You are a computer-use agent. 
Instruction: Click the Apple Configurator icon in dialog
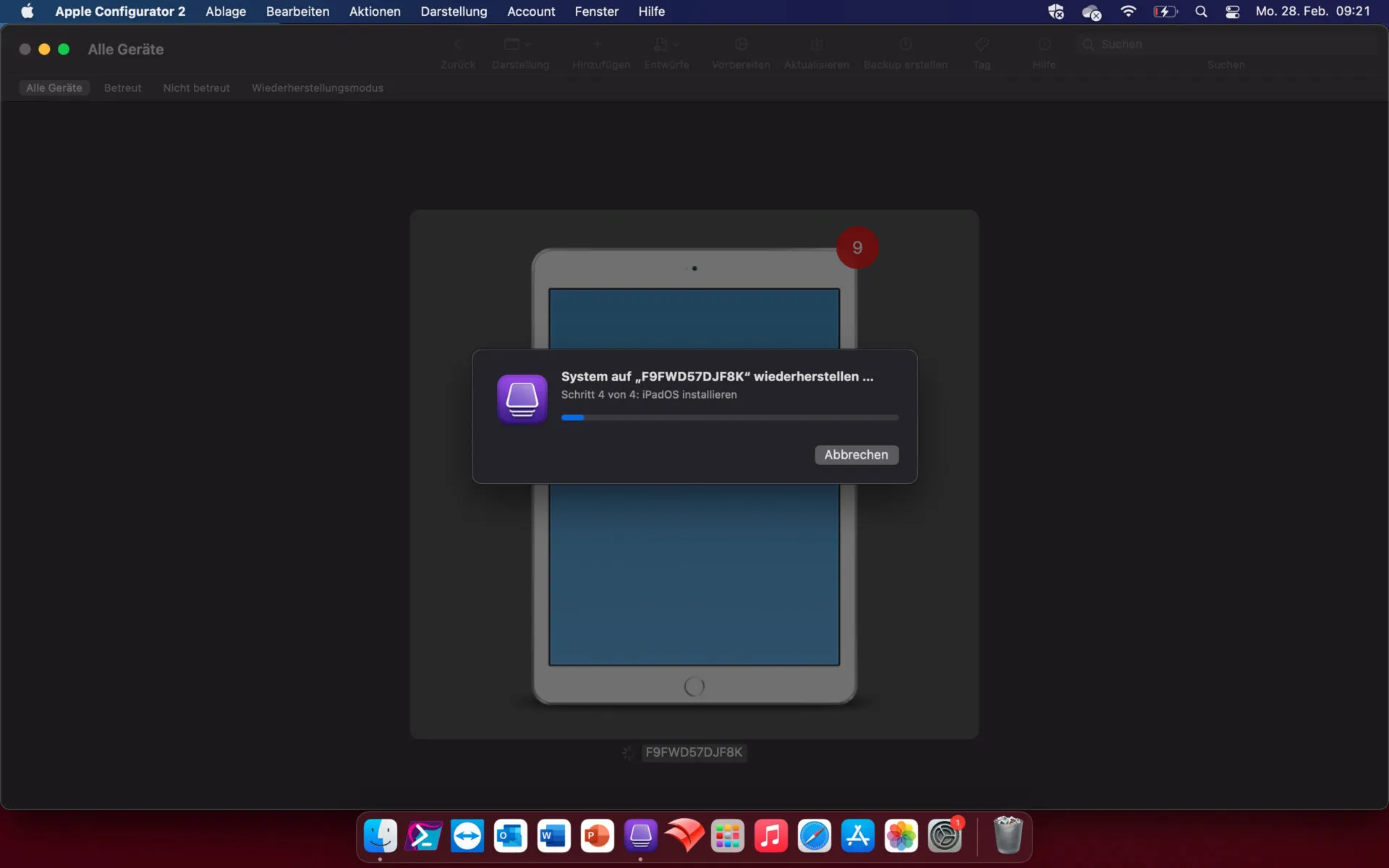pyautogui.click(x=522, y=399)
